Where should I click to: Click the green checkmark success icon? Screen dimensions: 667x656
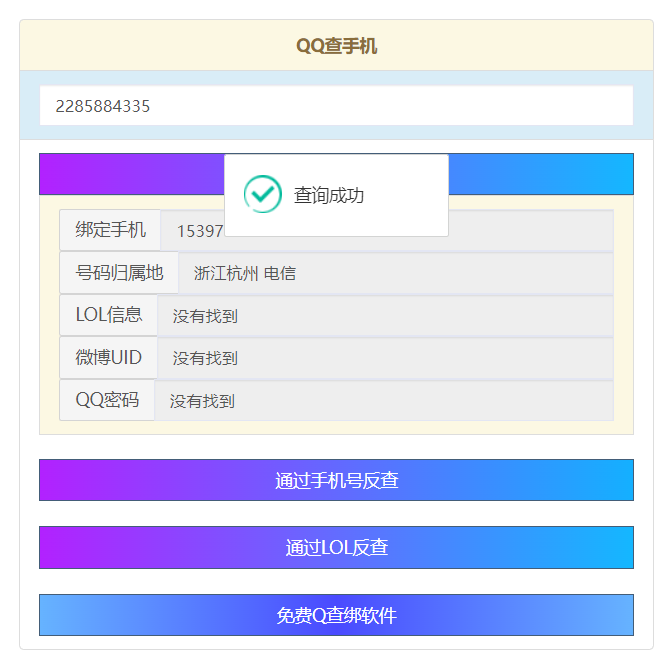point(262,194)
